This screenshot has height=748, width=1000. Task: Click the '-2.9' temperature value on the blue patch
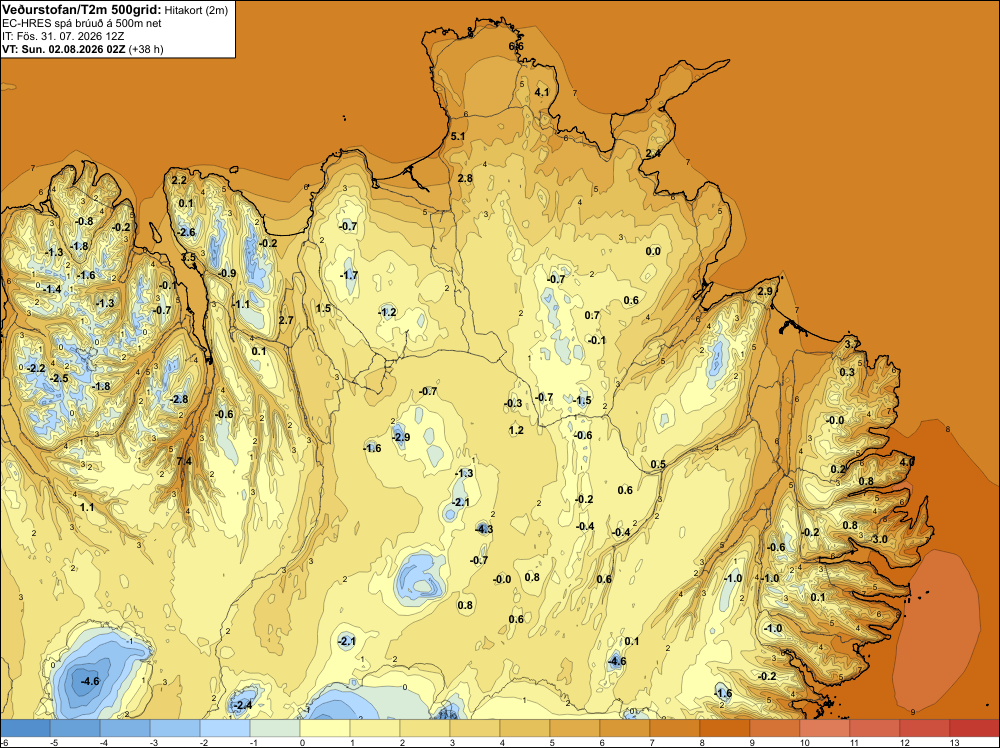(x=401, y=437)
